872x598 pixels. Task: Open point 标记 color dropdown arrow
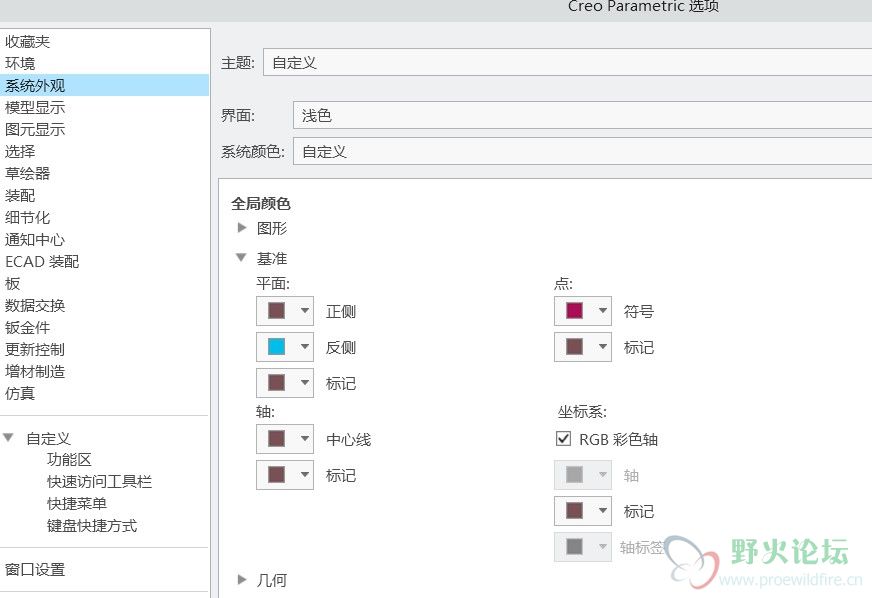(603, 347)
